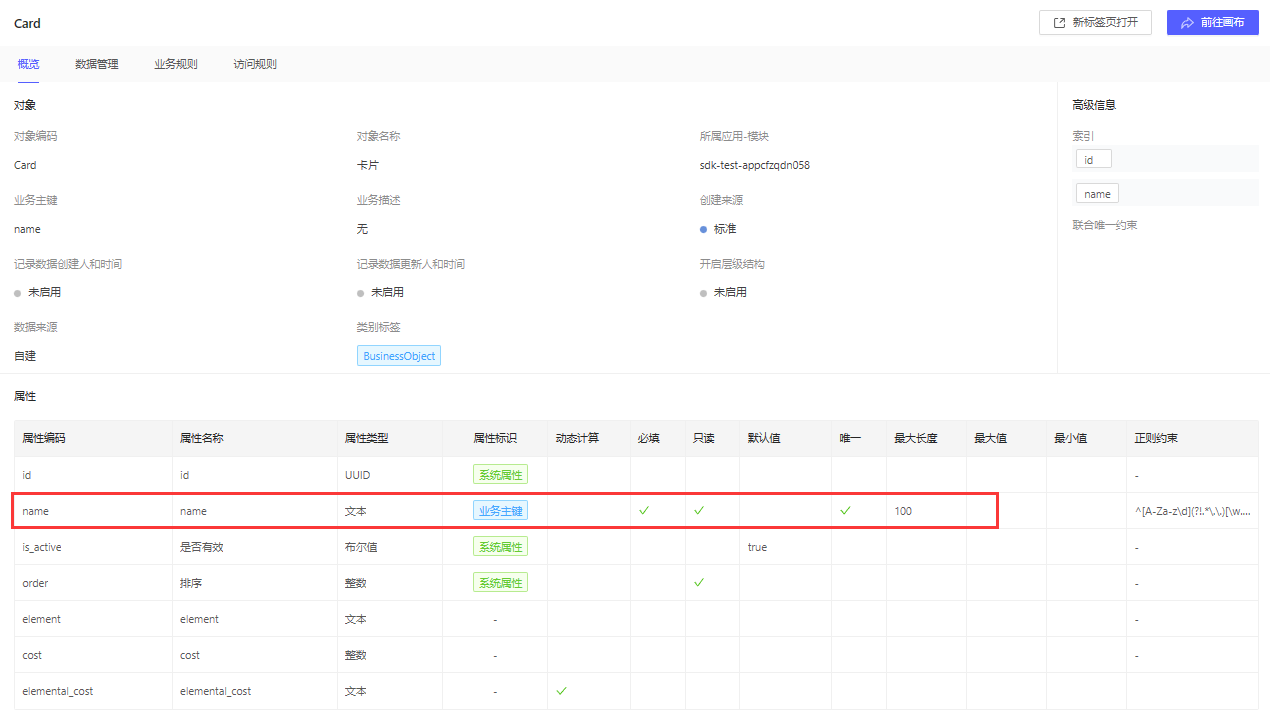Click 系统属性 badge in the is_active row

tap(500, 547)
